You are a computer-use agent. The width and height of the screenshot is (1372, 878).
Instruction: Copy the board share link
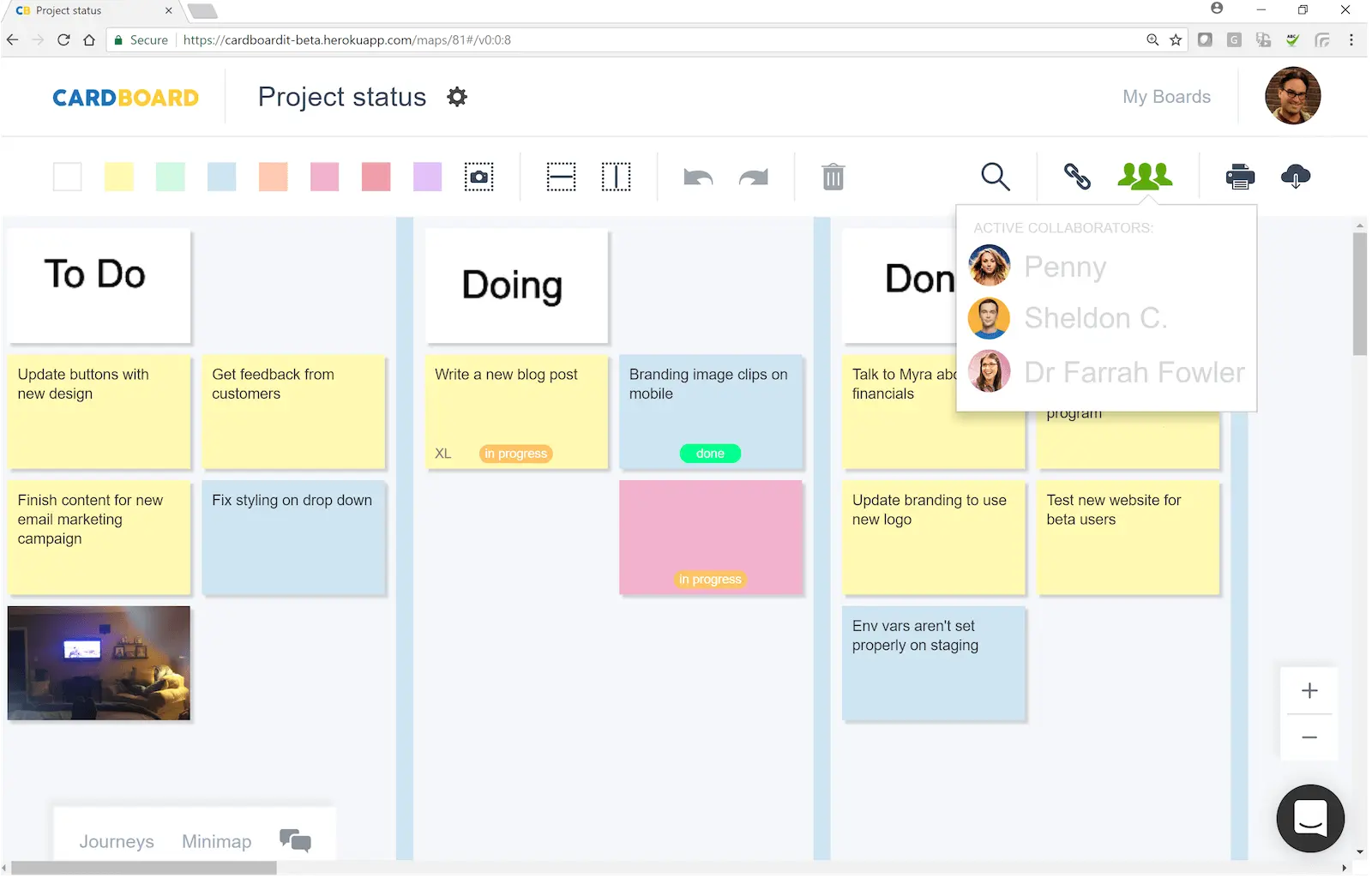(1076, 177)
